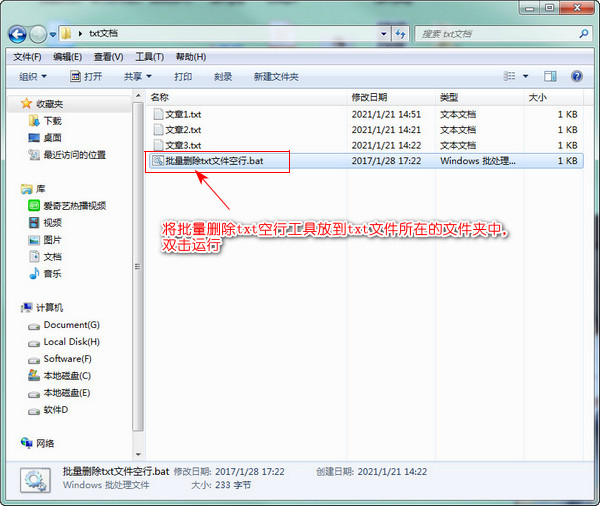Click the magnifier search icon
This screenshot has width=600, height=506.
point(584,34)
